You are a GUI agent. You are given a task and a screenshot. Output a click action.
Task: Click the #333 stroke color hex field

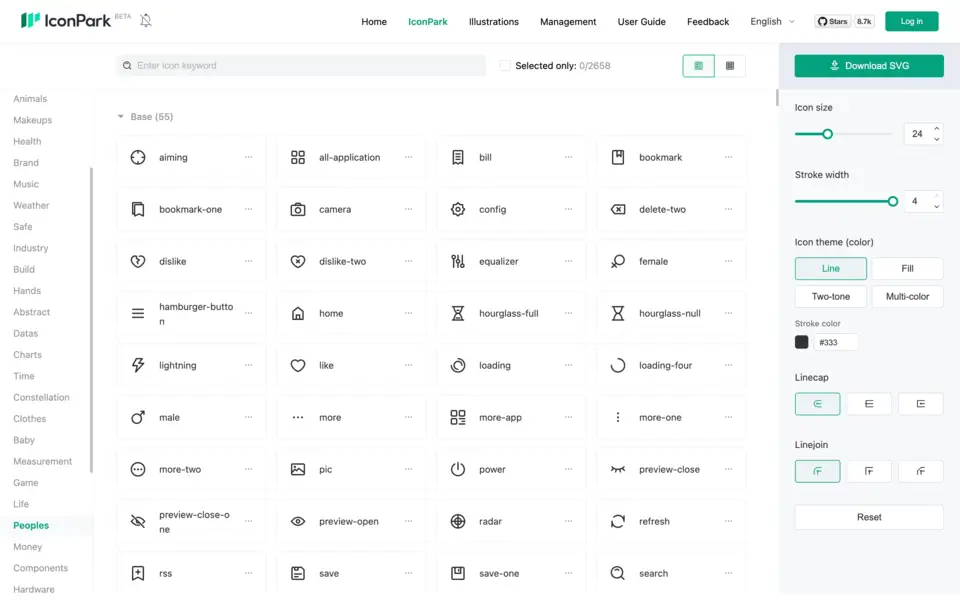pyautogui.click(x=836, y=342)
